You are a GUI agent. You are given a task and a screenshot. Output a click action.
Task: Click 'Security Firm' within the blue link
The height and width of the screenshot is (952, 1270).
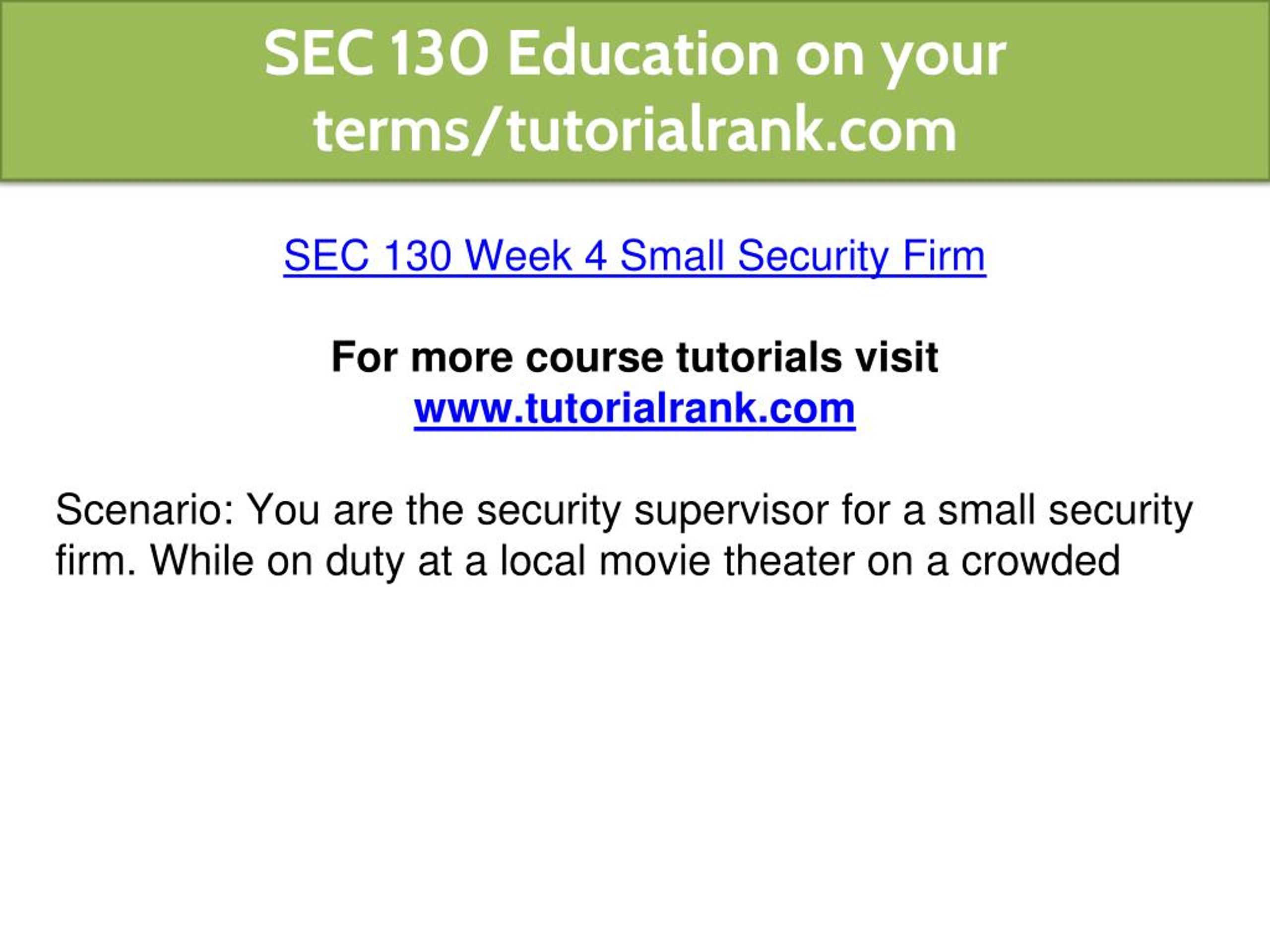click(x=861, y=257)
